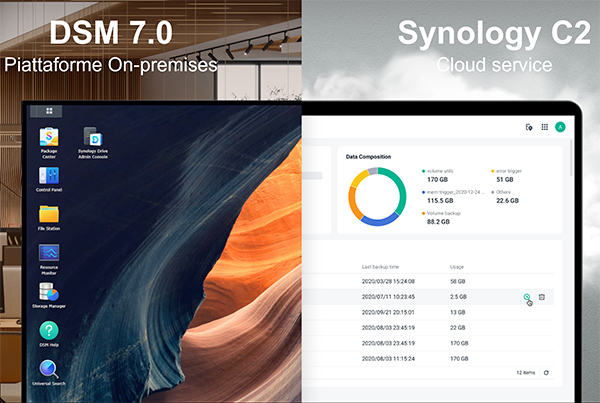Image resolution: width=600 pixels, height=403 pixels.
Task: Open Storage Manager icon
Action: click(49, 292)
